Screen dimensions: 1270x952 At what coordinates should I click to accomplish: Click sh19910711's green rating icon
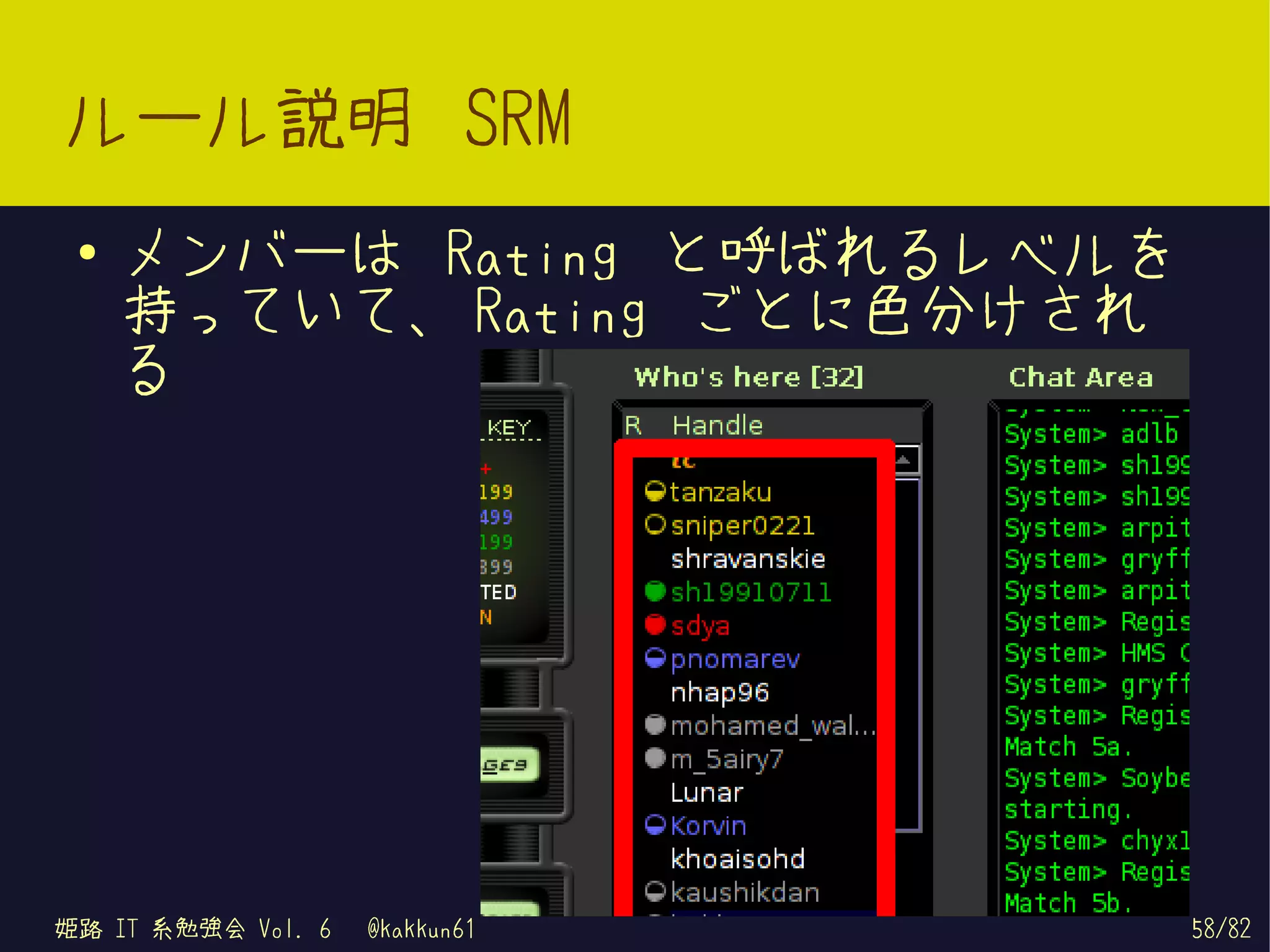pos(655,592)
